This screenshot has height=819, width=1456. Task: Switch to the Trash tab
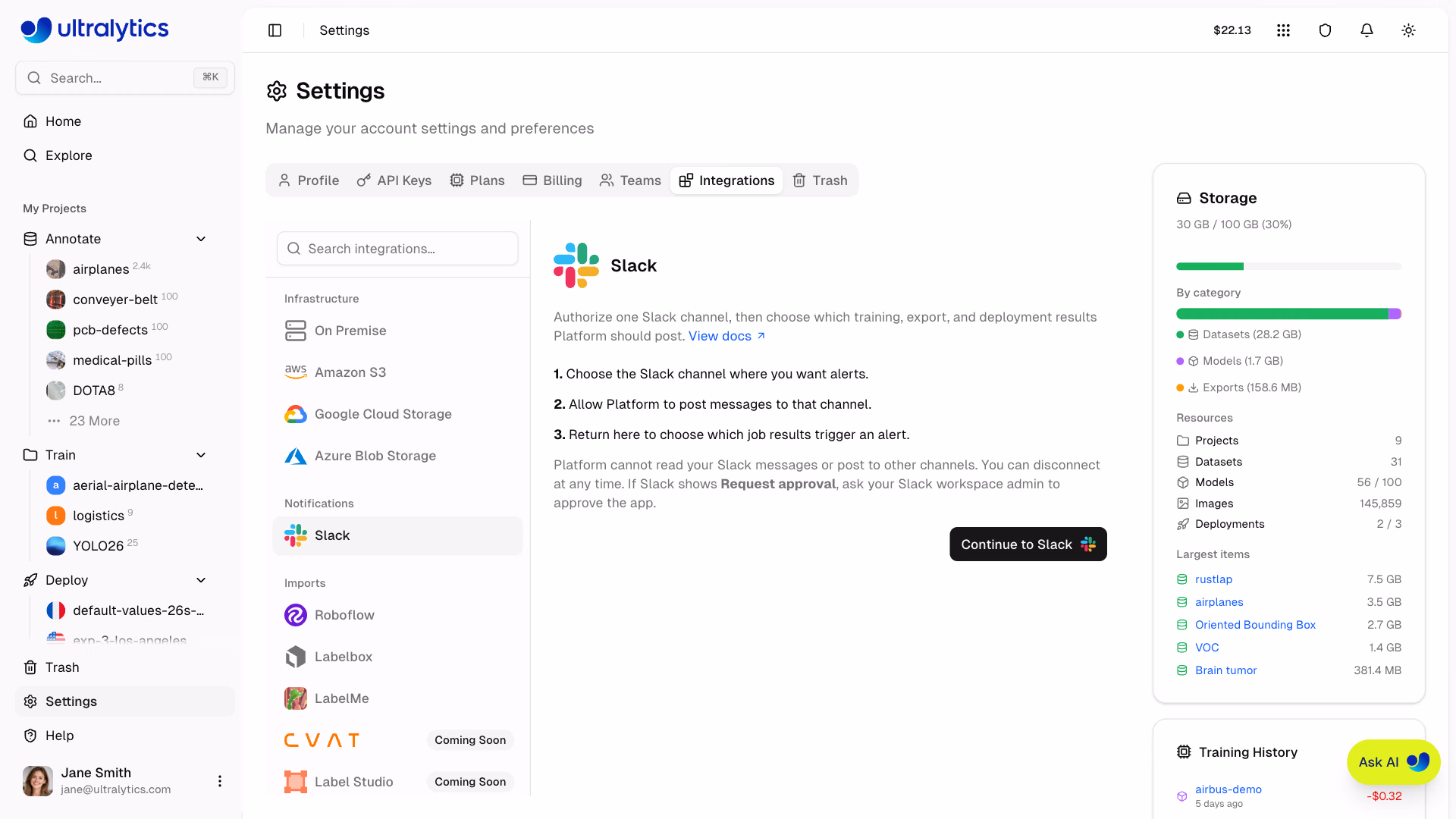820,180
